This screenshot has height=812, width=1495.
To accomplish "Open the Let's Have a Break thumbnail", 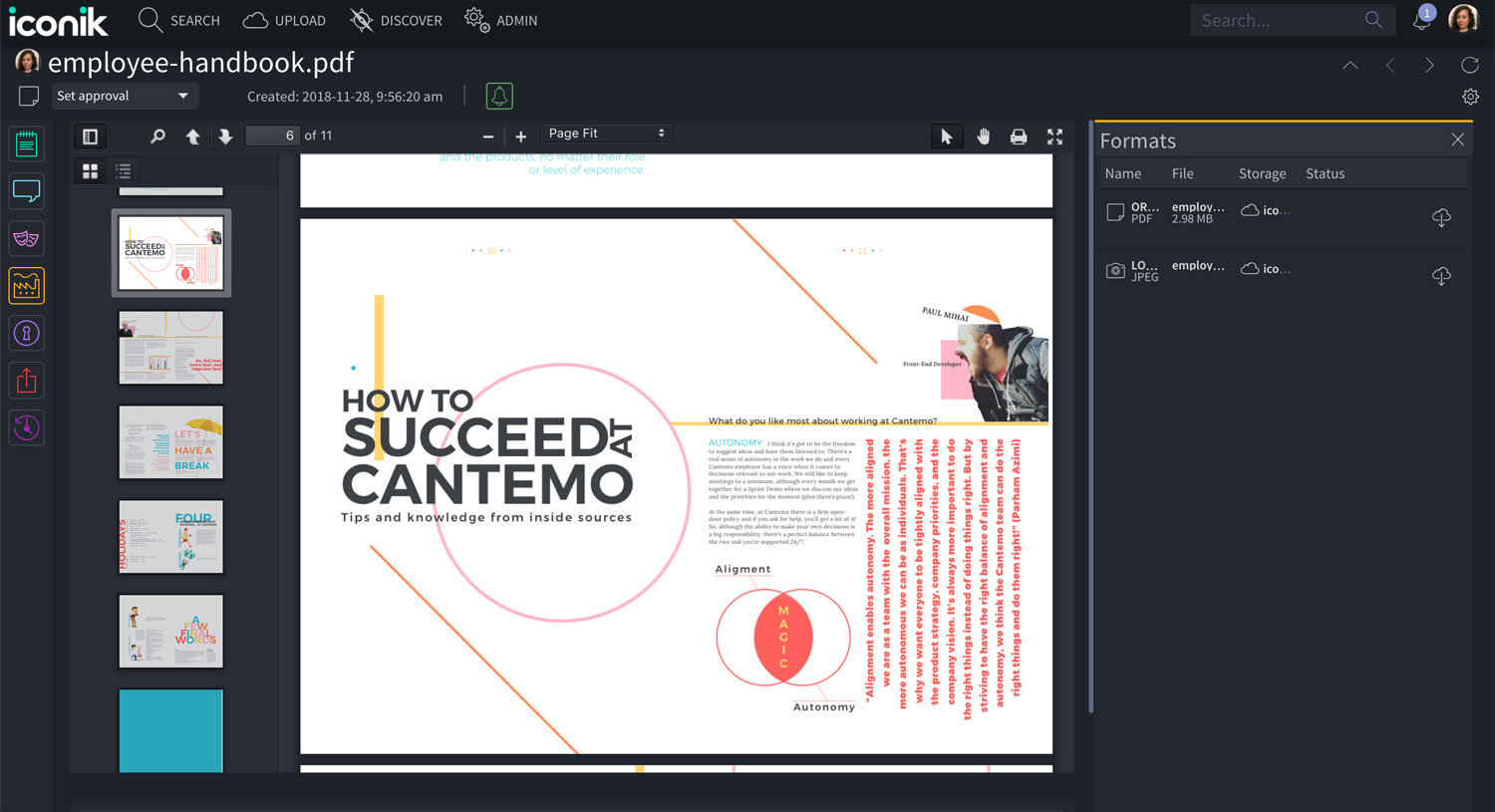I will pos(171,442).
